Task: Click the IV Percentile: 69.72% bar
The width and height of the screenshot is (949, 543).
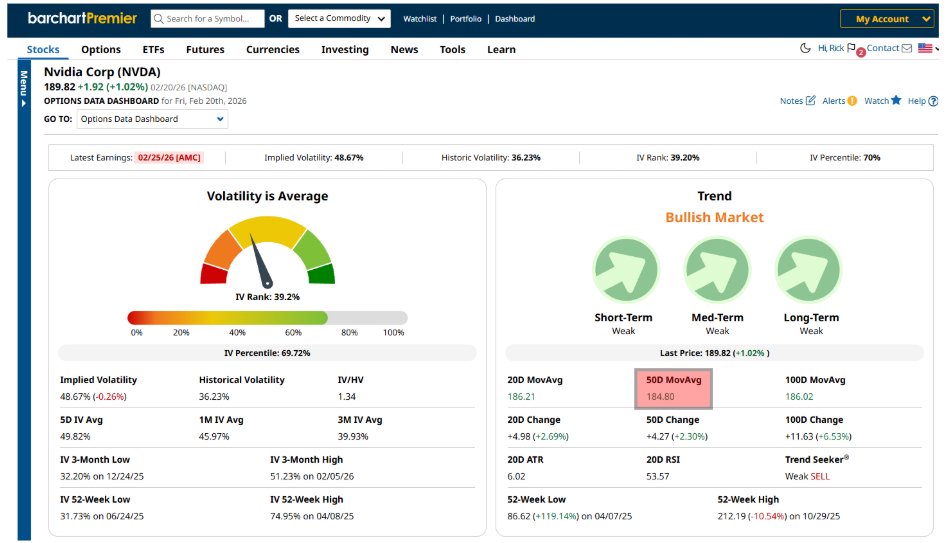Action: [268, 353]
